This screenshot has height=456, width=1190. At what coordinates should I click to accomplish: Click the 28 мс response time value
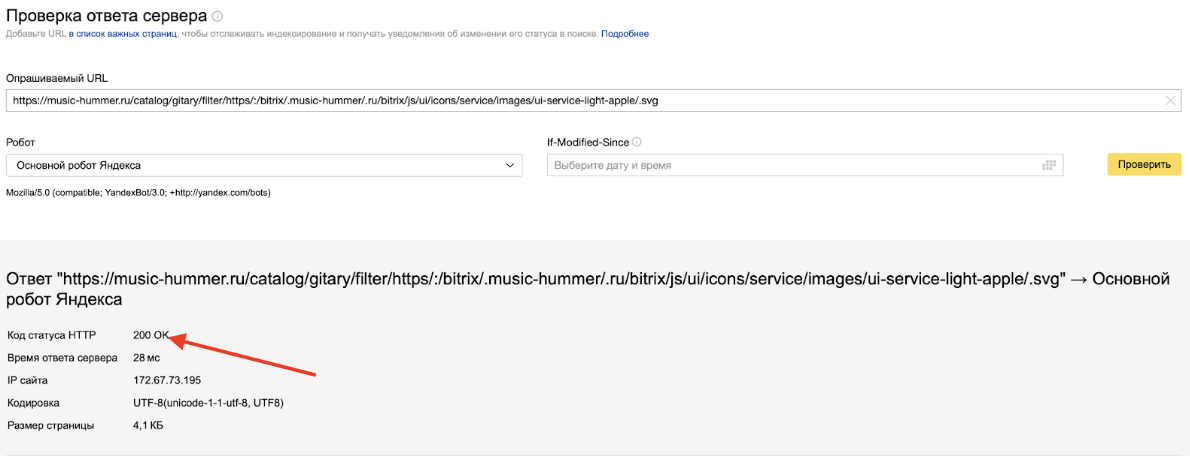tap(147, 358)
